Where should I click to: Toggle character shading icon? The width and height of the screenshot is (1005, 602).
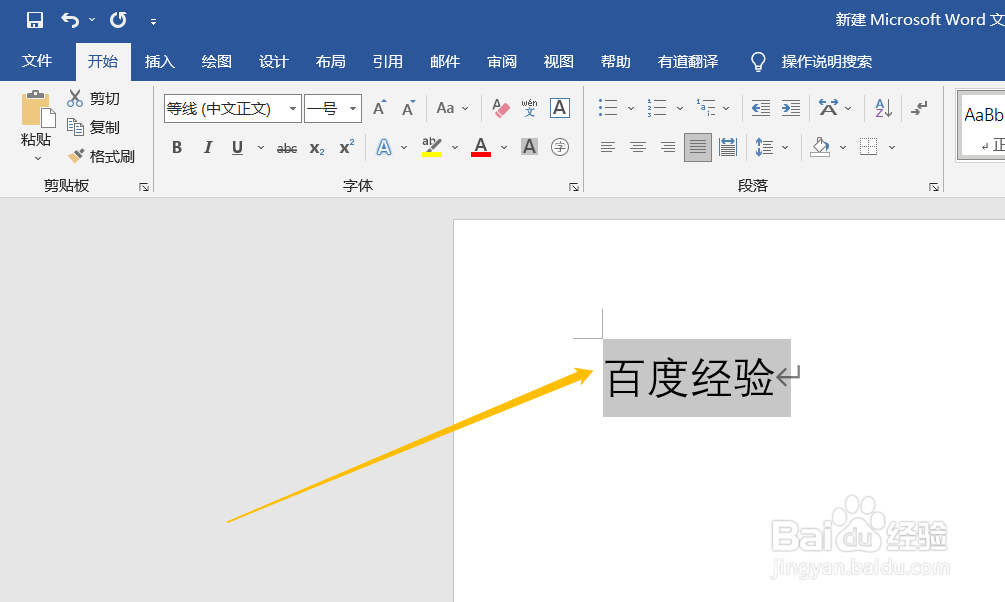coord(529,147)
